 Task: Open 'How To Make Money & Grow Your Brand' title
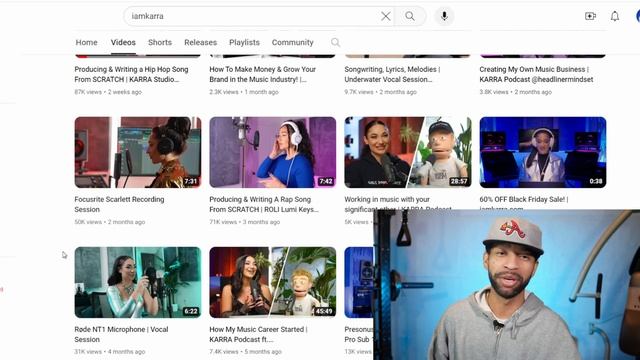[x=263, y=74]
